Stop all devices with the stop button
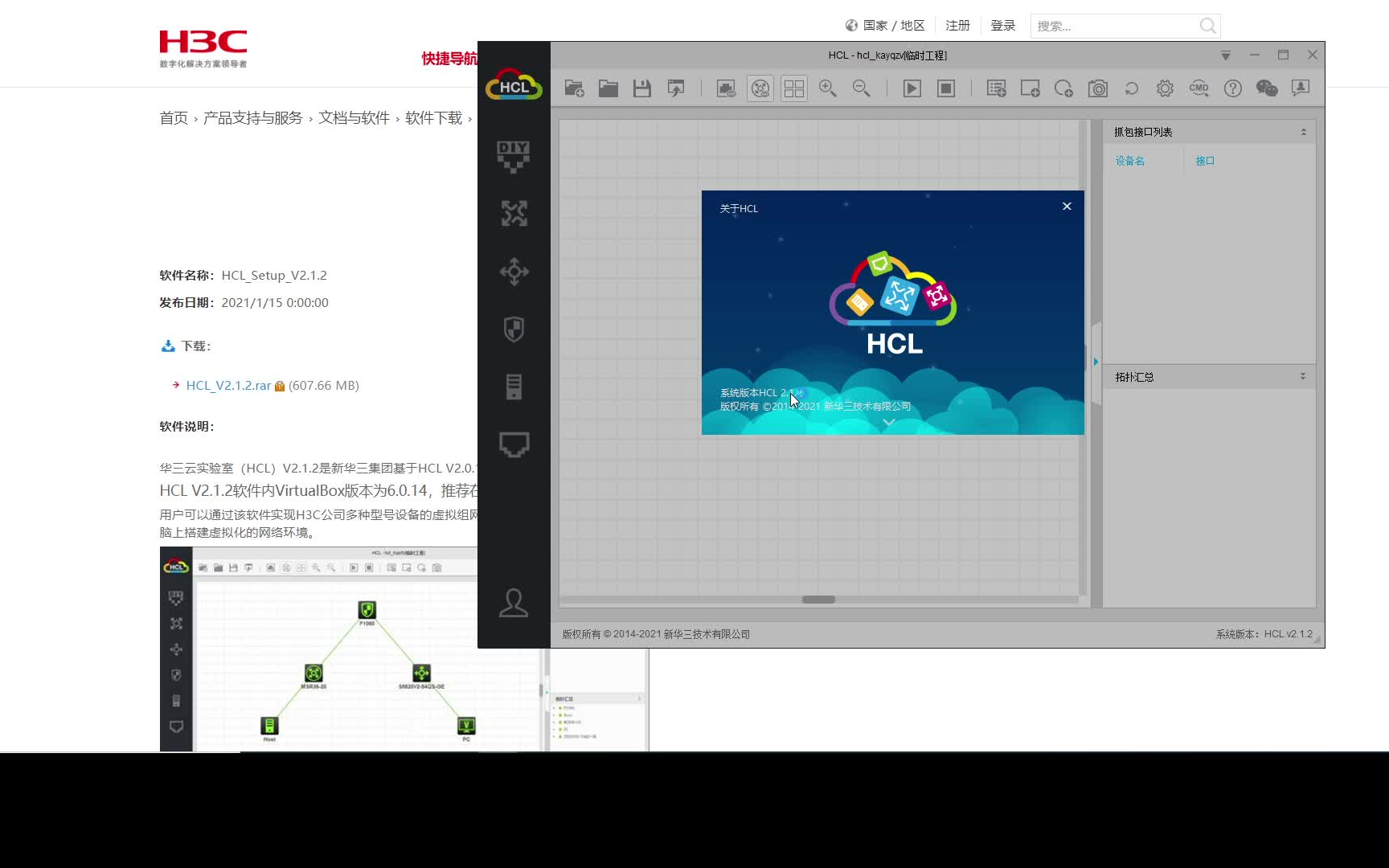 tap(946, 88)
